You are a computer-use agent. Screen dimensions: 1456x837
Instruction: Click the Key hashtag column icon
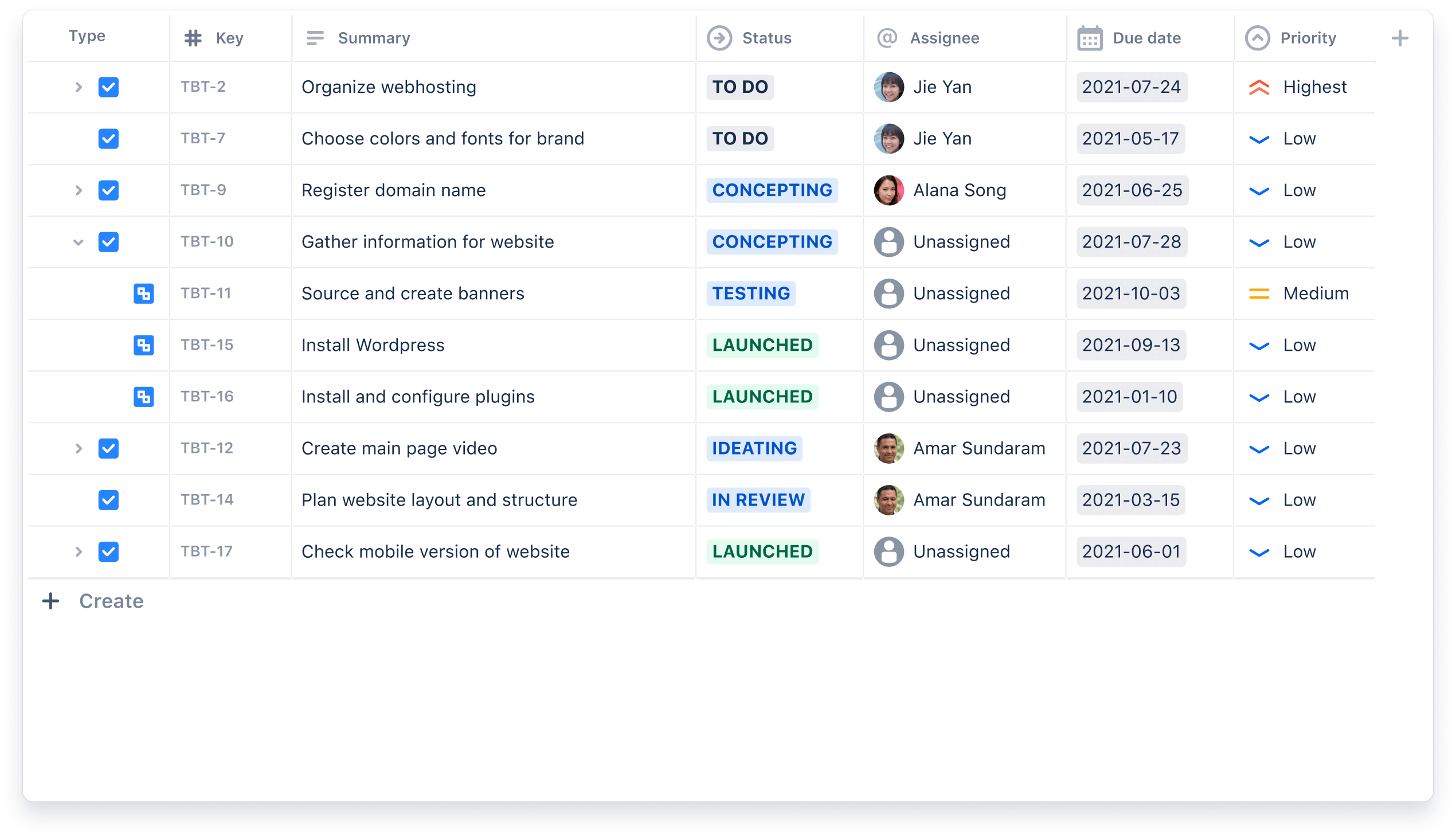tap(193, 37)
